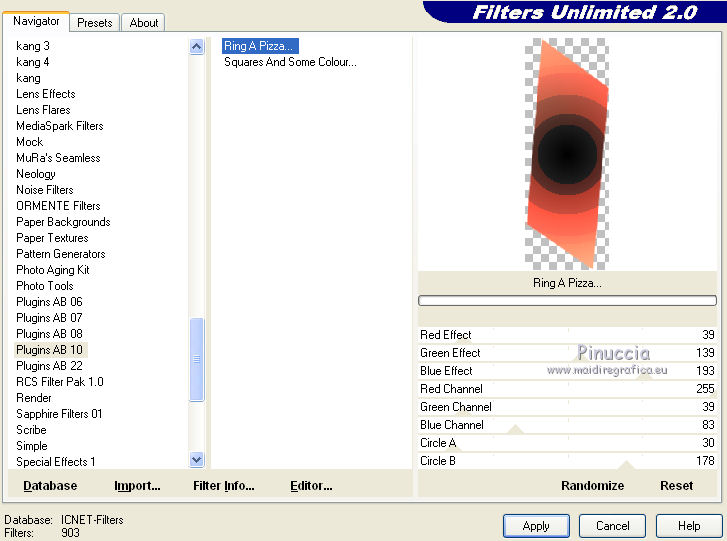Open the About tab
The image size is (727, 541).
point(144,23)
